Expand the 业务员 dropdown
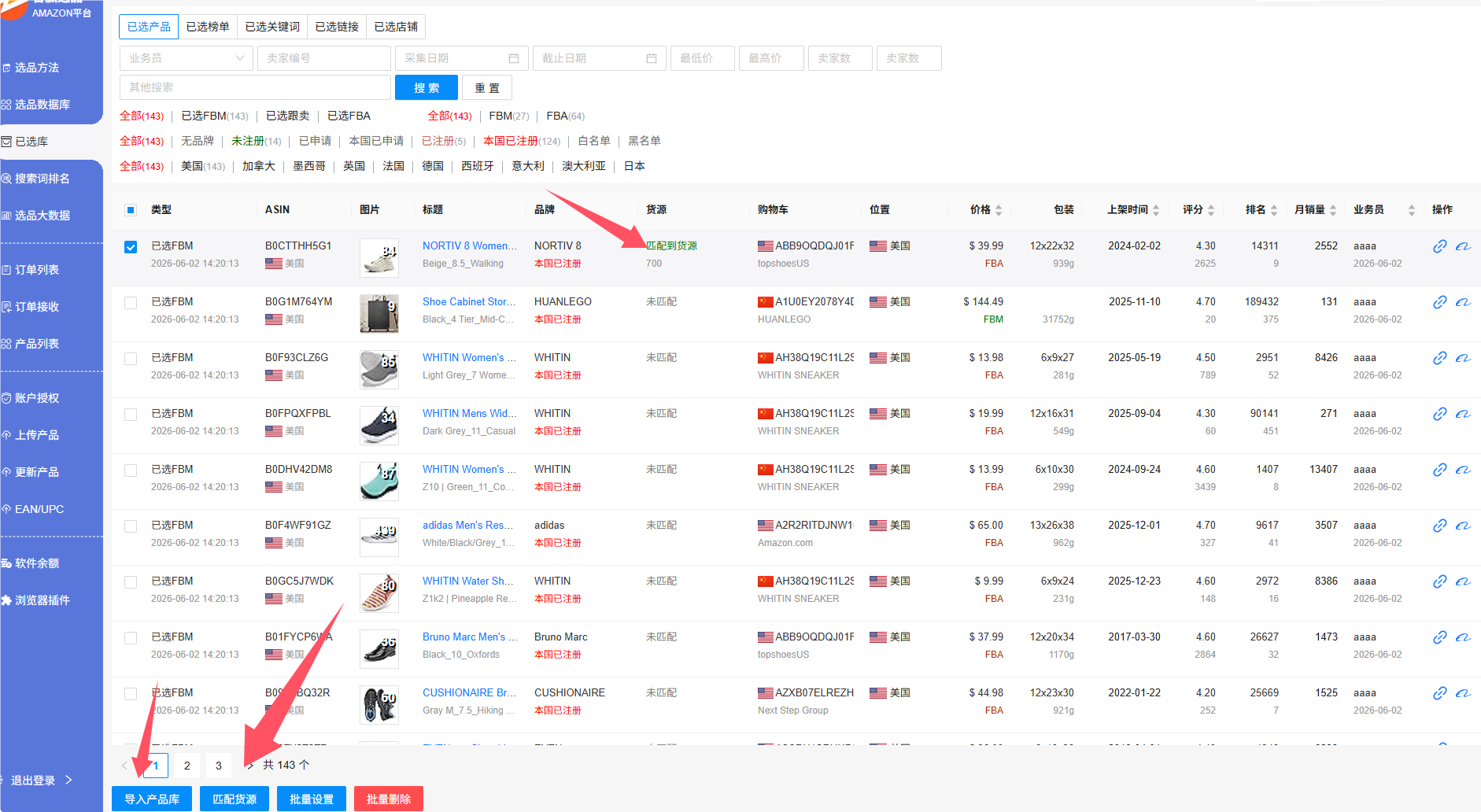Screen dimensions: 1481x812 point(187,58)
